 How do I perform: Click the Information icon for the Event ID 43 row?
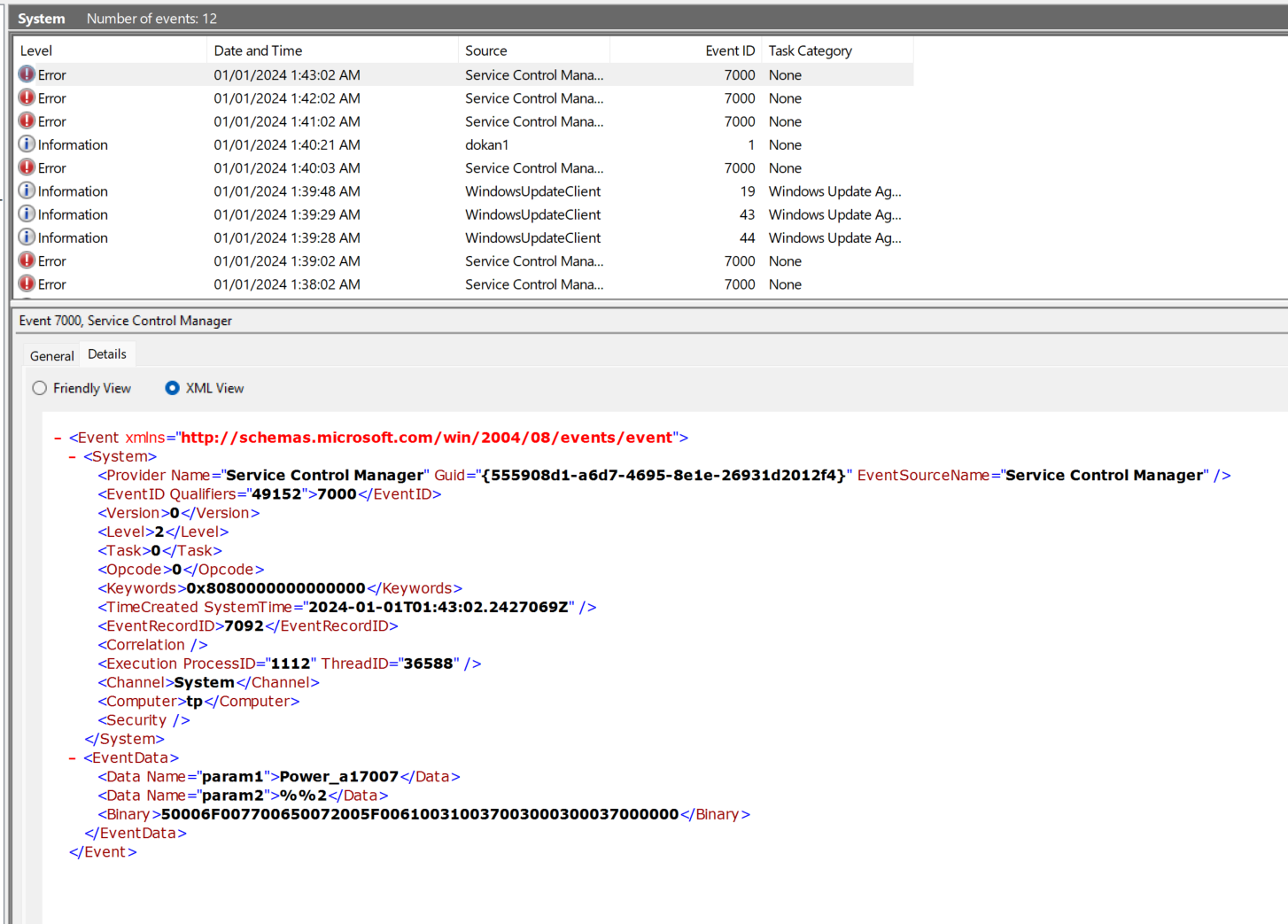point(27,214)
